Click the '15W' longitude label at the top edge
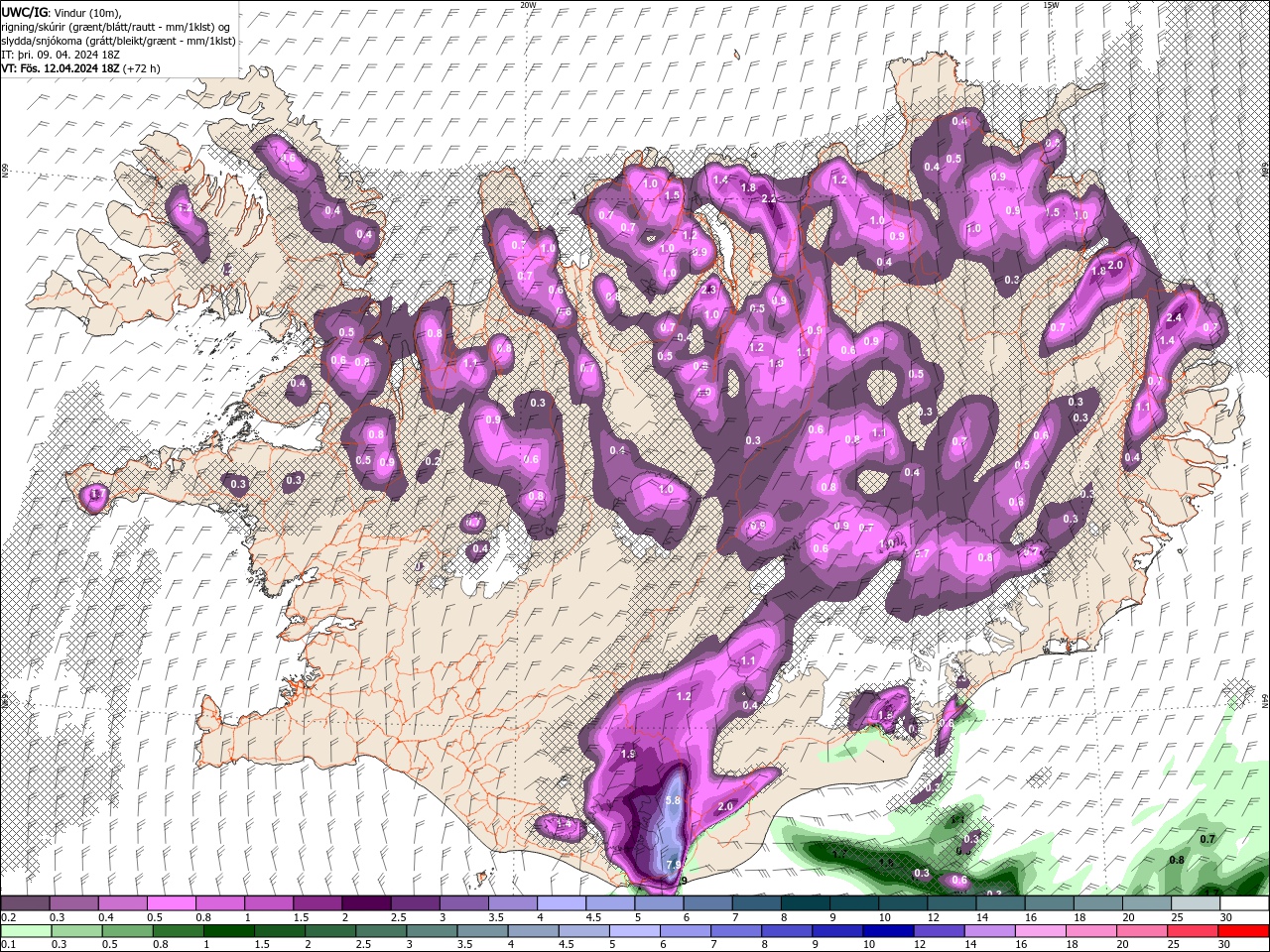This screenshot has width=1270, height=952. tap(1051, 5)
